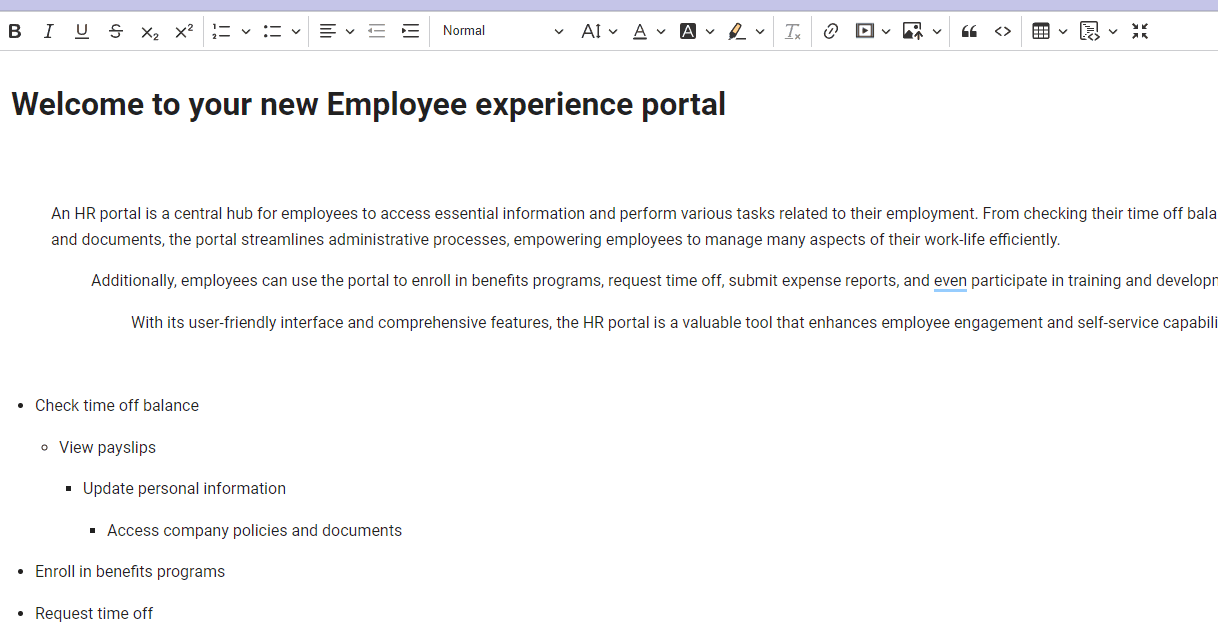This screenshot has width=1218, height=644.
Task: Click sub-bullet 'View payslips'
Action: [x=107, y=447]
